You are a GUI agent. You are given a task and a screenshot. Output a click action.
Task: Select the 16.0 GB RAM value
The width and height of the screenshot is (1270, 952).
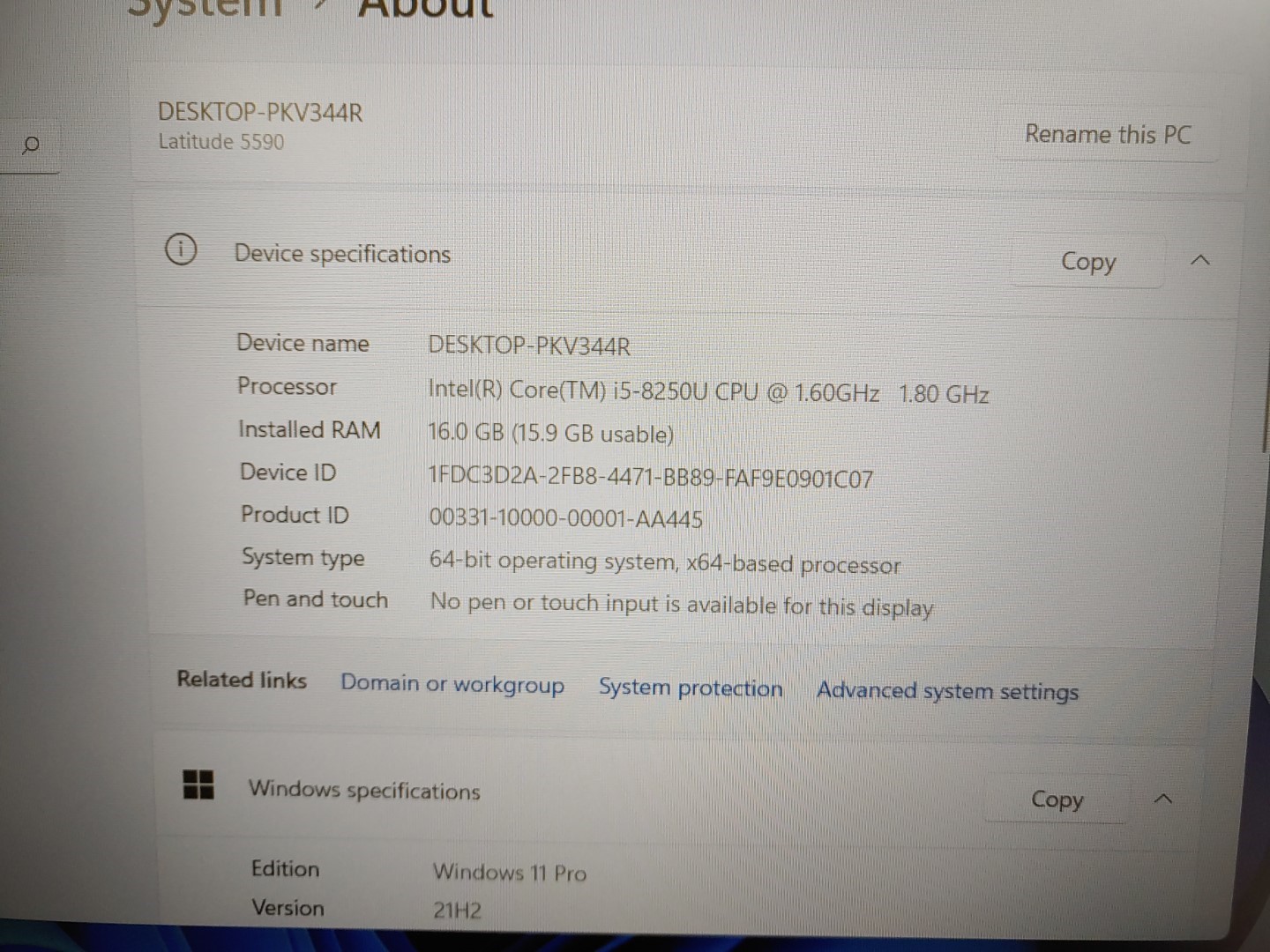(x=551, y=433)
